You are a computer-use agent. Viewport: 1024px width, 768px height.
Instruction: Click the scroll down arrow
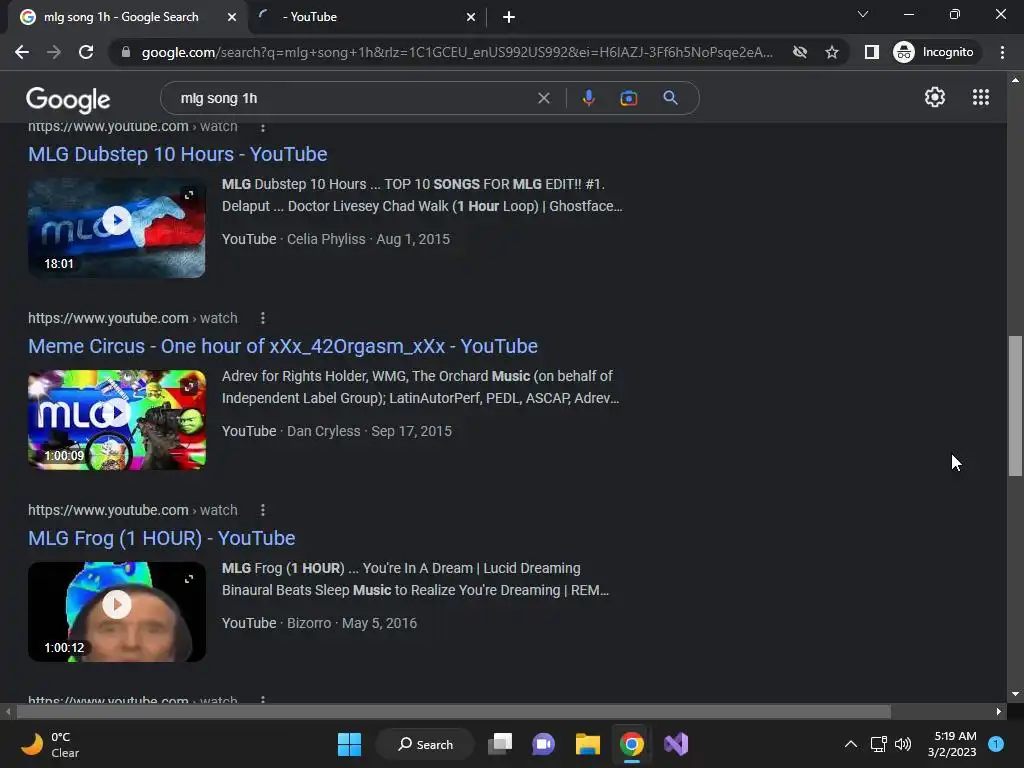[1015, 694]
